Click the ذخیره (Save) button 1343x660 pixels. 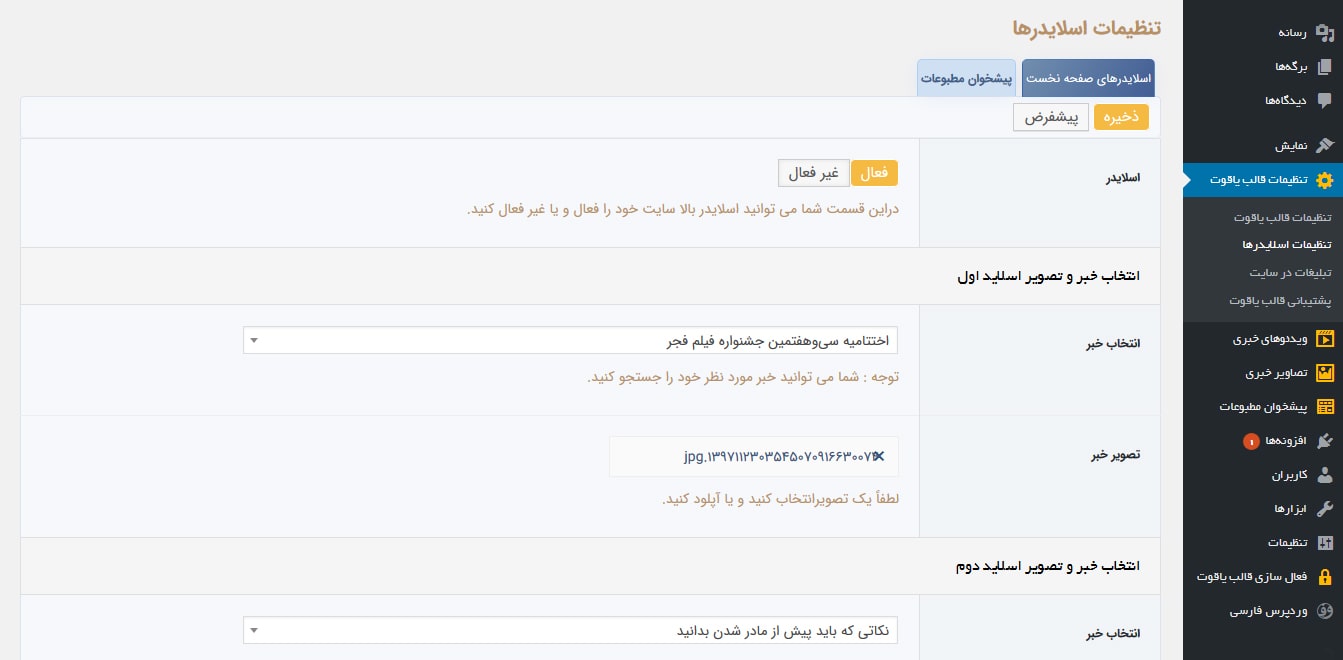tap(1121, 117)
